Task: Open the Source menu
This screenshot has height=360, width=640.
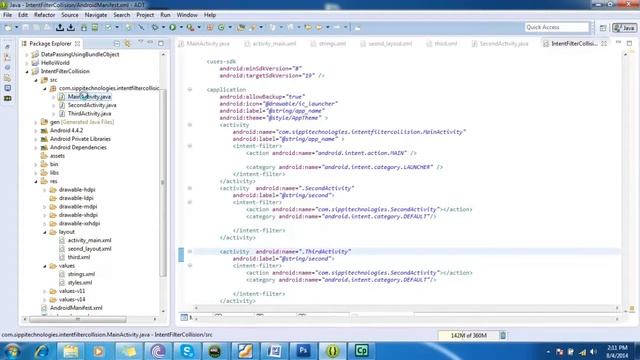Action: pos(70,15)
